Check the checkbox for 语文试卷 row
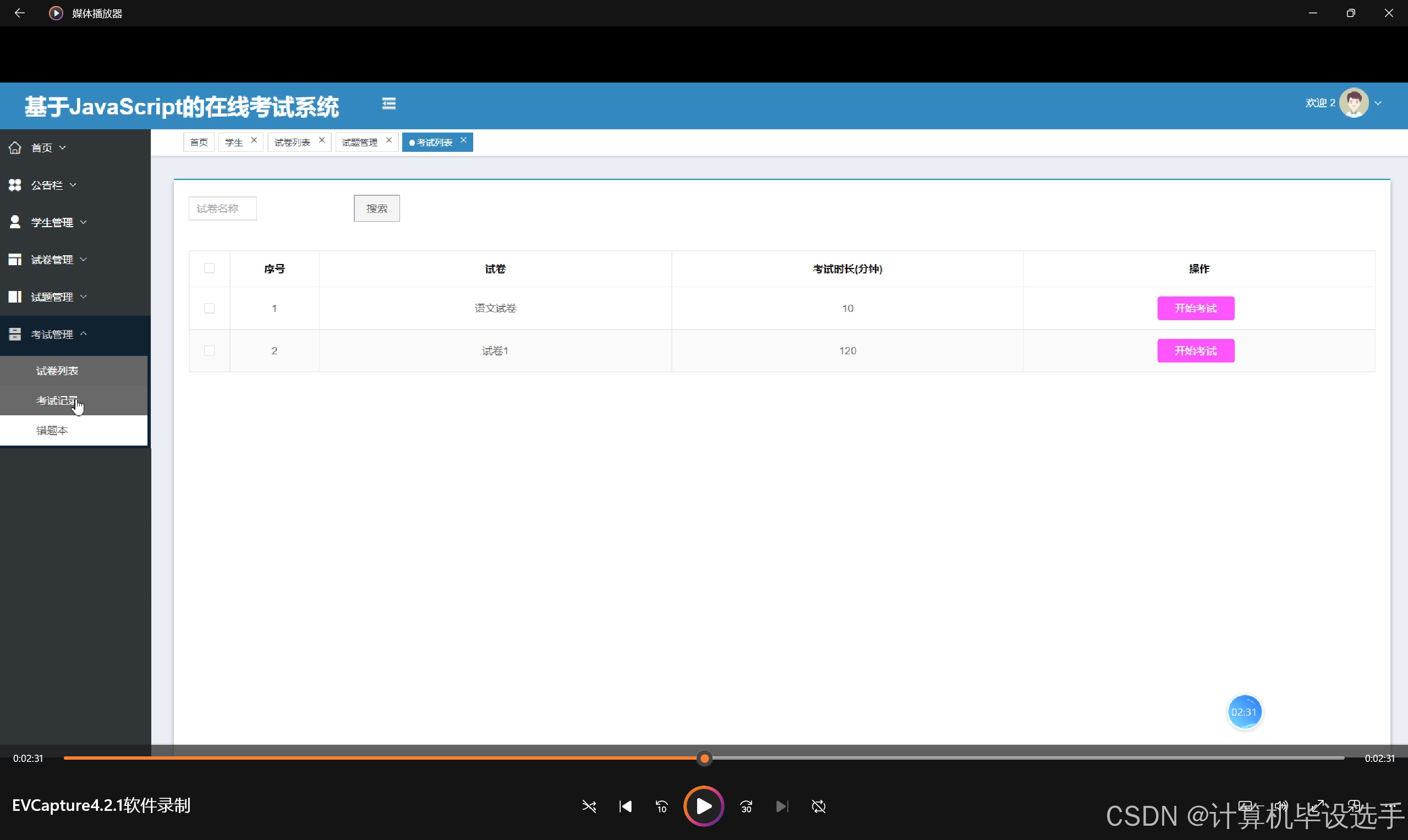The height and width of the screenshot is (840, 1408). point(210,308)
